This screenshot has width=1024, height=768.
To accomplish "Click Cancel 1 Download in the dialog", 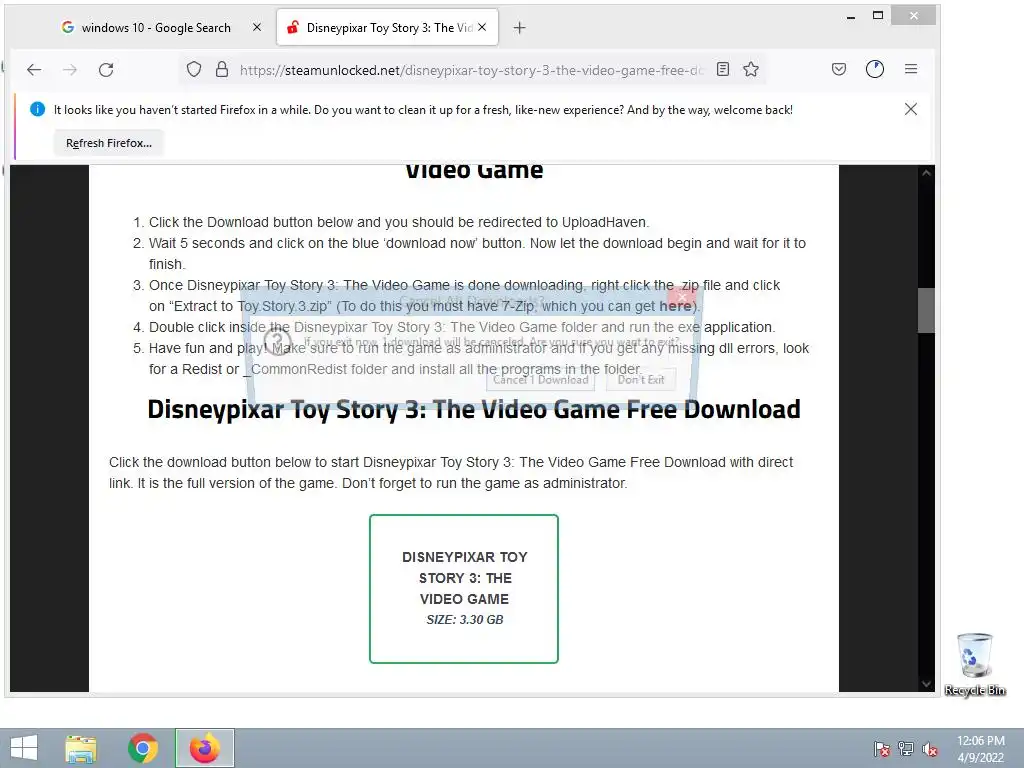I will [x=541, y=379].
